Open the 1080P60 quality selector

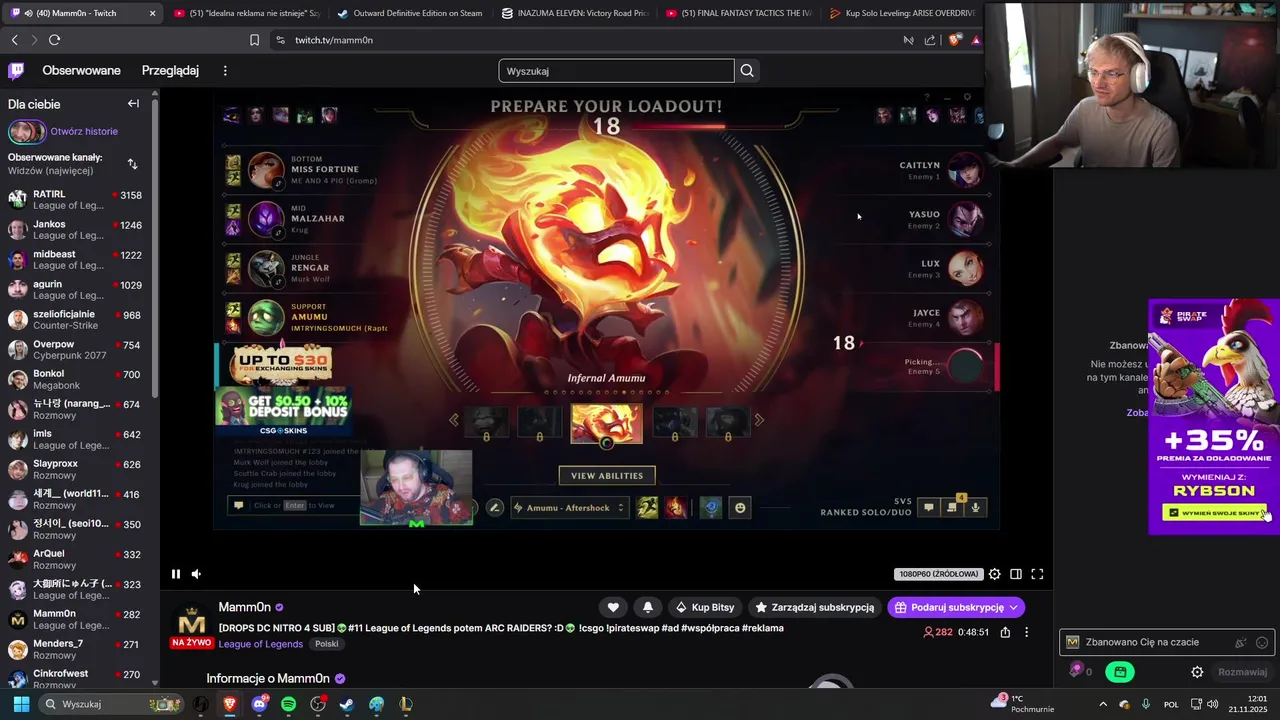tap(938, 574)
